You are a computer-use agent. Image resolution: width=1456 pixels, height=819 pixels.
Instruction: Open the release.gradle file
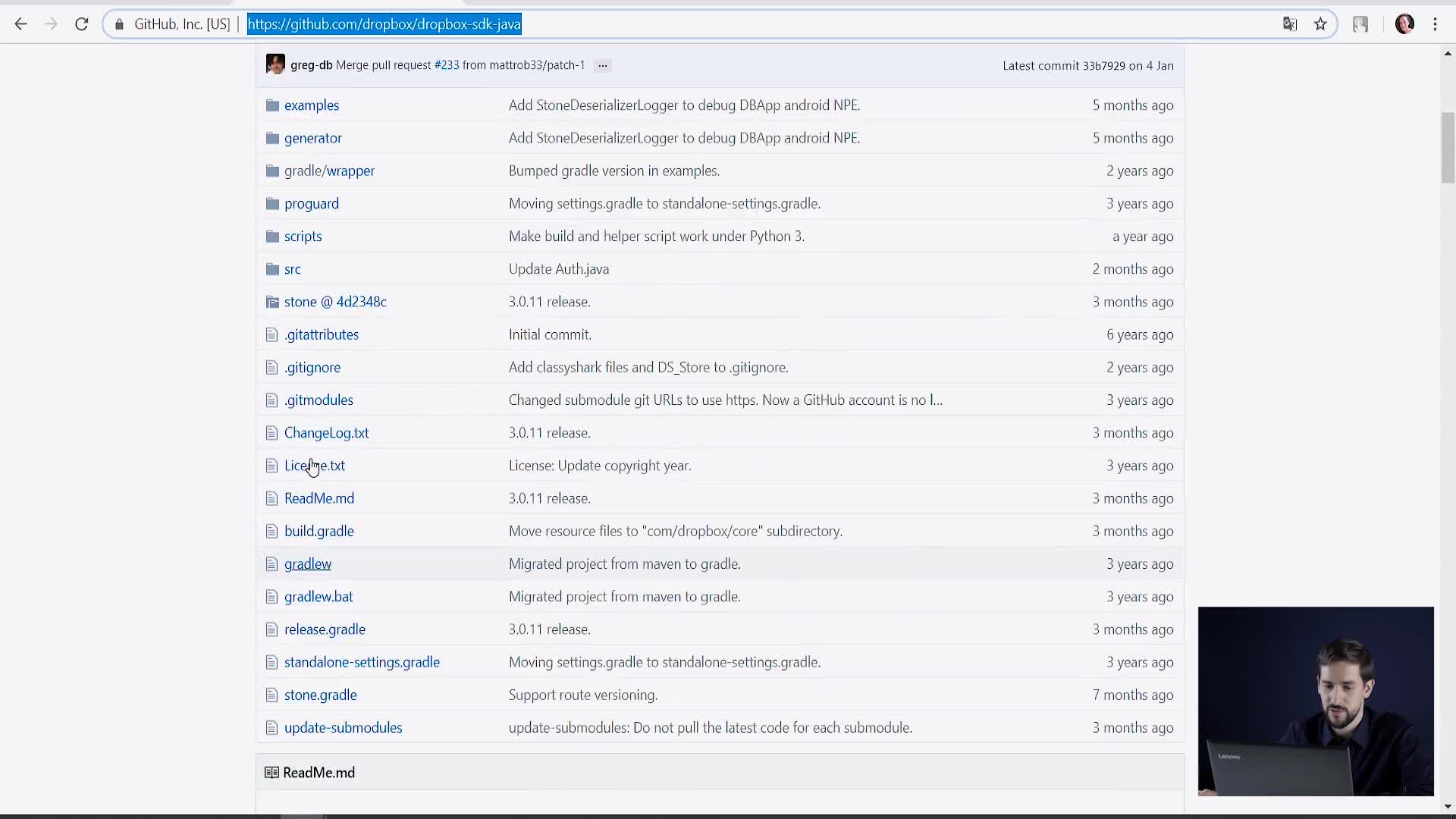click(x=325, y=629)
